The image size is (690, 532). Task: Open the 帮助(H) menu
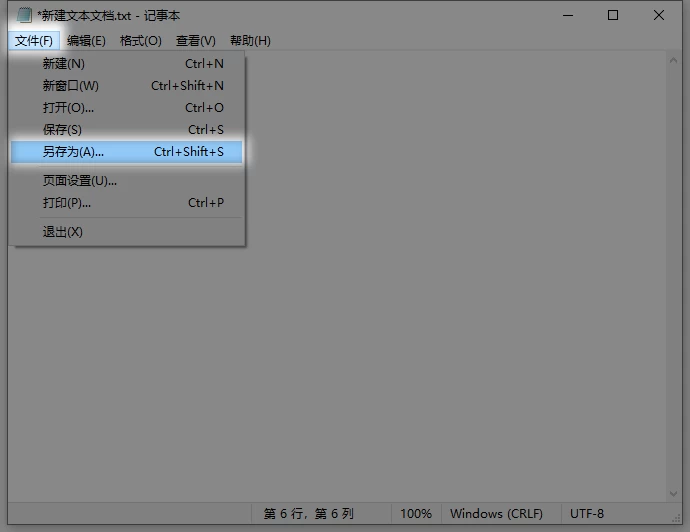pos(250,41)
